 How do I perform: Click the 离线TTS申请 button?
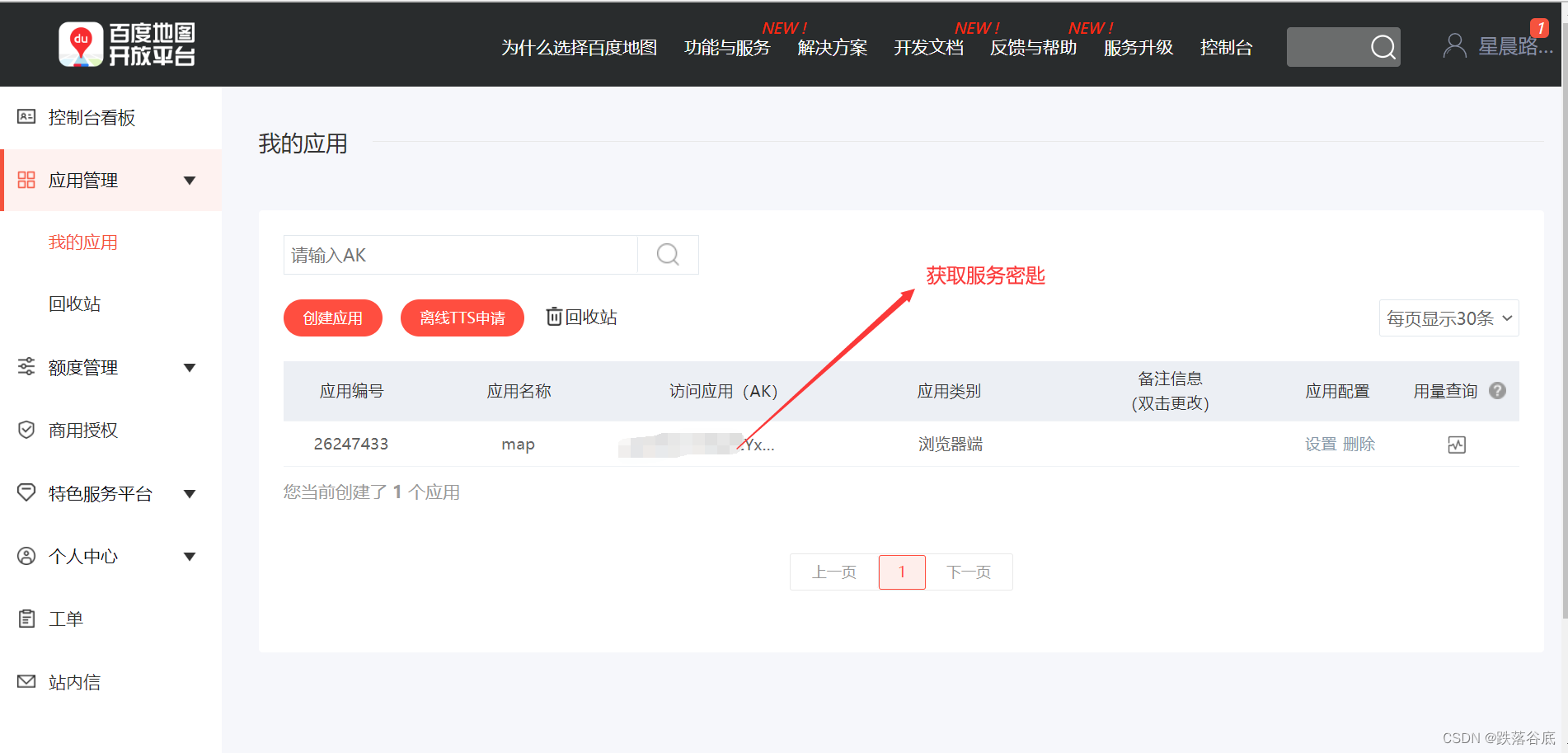point(462,318)
